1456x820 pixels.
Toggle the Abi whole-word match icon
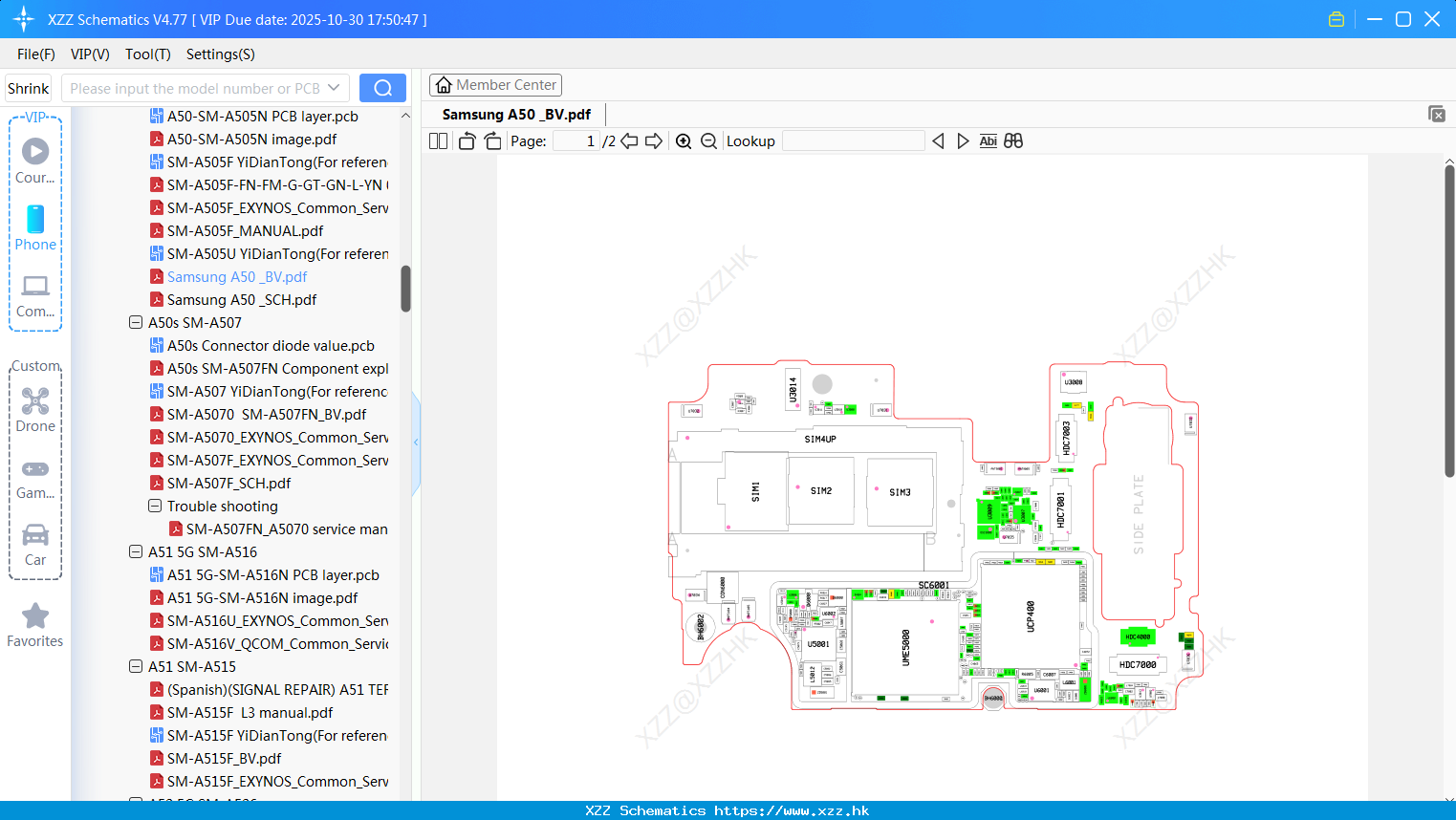tap(989, 140)
